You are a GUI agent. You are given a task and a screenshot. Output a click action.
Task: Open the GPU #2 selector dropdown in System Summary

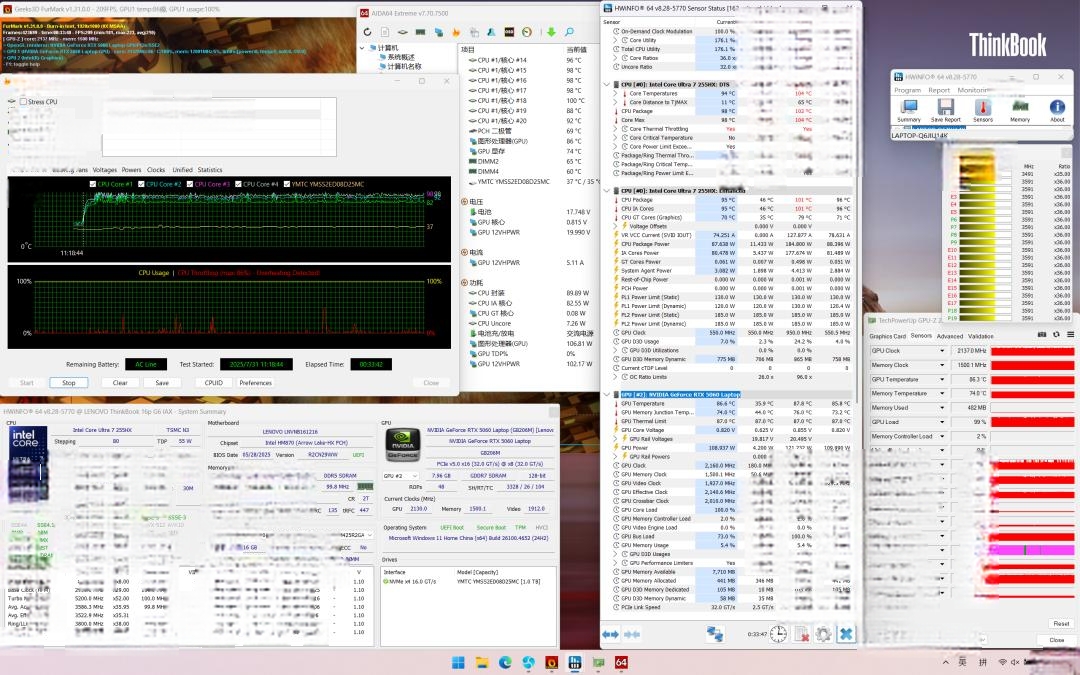(402, 476)
